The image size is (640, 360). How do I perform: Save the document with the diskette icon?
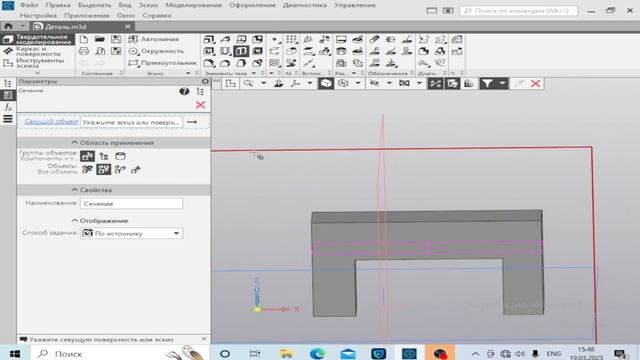pos(116,39)
